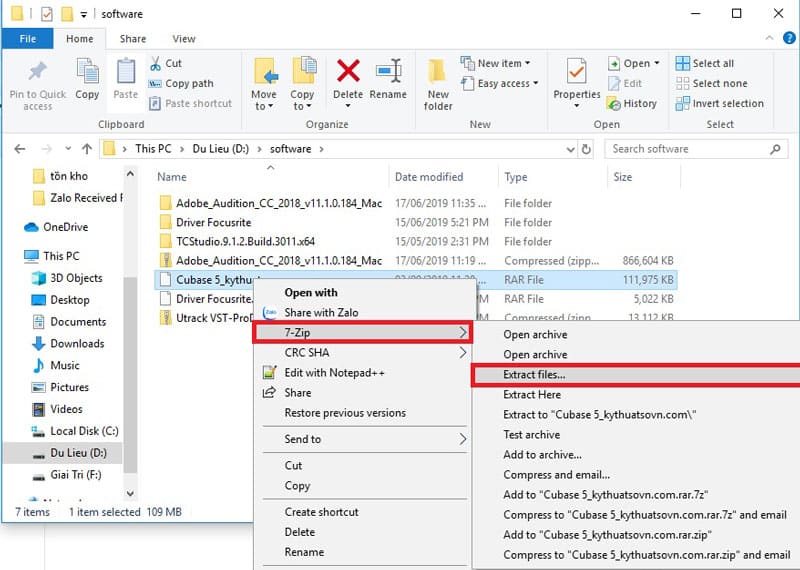Image resolution: width=800 pixels, height=570 pixels.
Task: Open Music in navigation pane
Action: tap(56, 365)
